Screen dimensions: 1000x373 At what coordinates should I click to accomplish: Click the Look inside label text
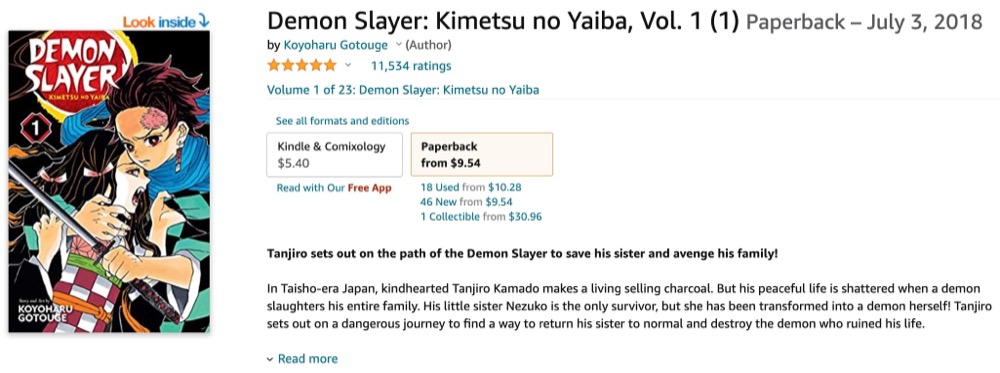click(x=159, y=22)
